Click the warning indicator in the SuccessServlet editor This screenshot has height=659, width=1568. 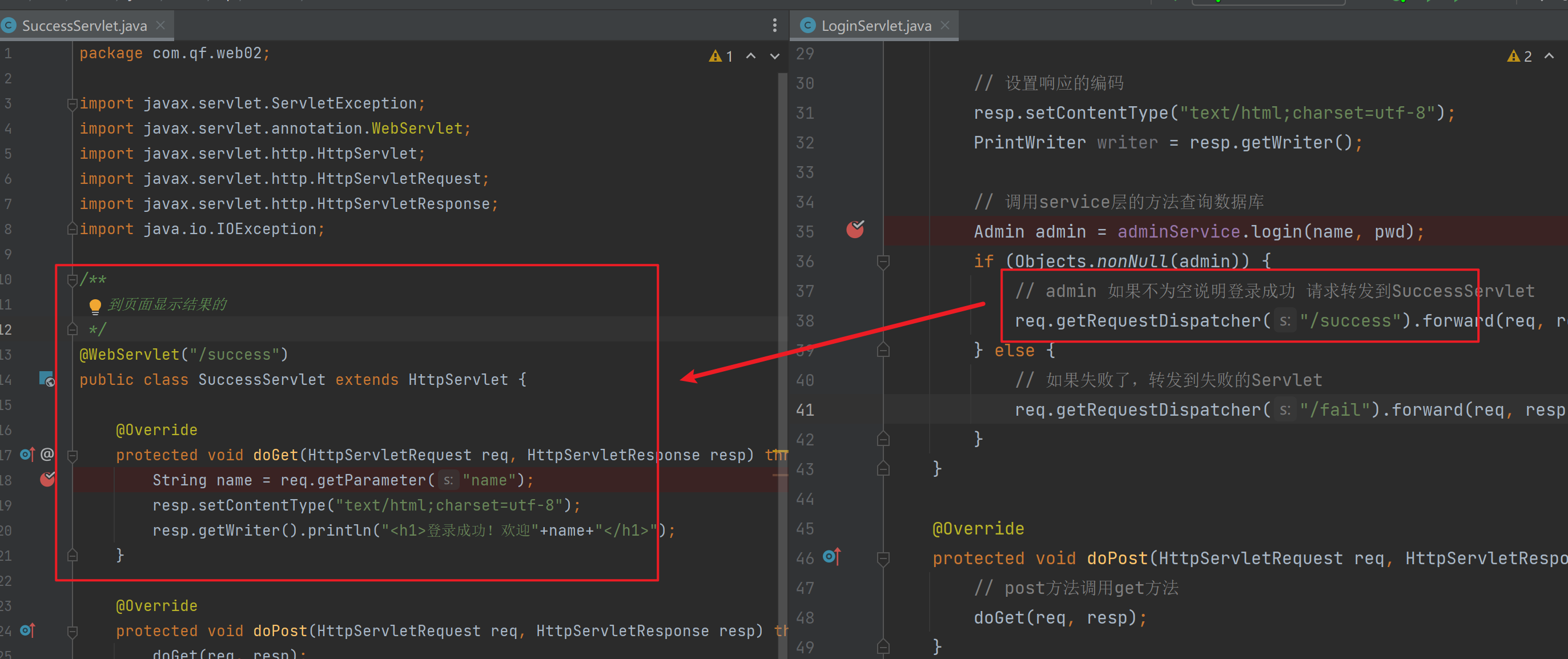[721, 57]
